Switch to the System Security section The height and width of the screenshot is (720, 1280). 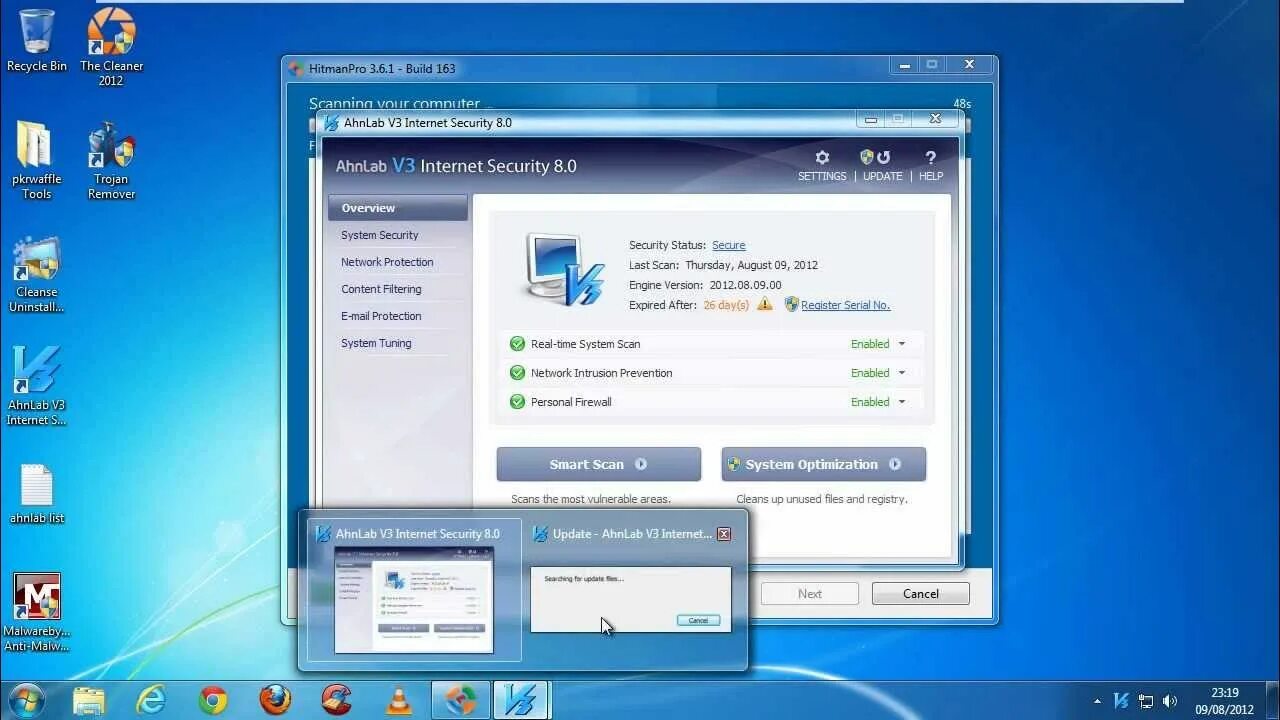(379, 235)
